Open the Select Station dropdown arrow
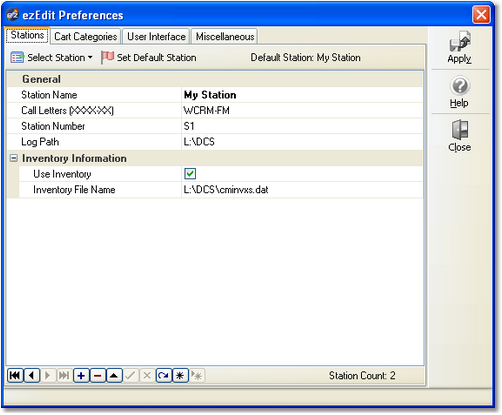The image size is (502, 415). click(x=90, y=58)
